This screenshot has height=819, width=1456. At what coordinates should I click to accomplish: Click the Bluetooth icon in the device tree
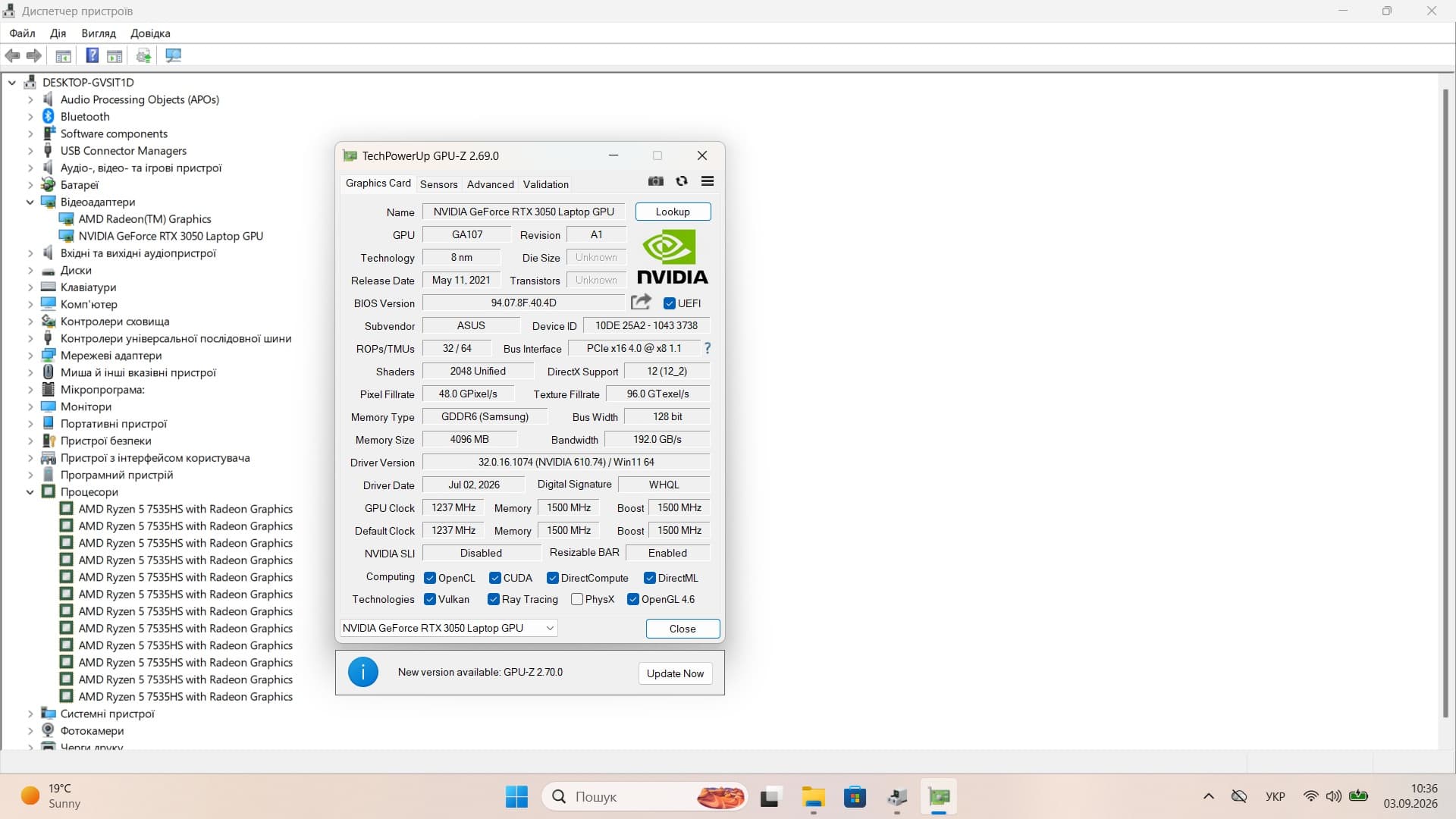[x=48, y=116]
